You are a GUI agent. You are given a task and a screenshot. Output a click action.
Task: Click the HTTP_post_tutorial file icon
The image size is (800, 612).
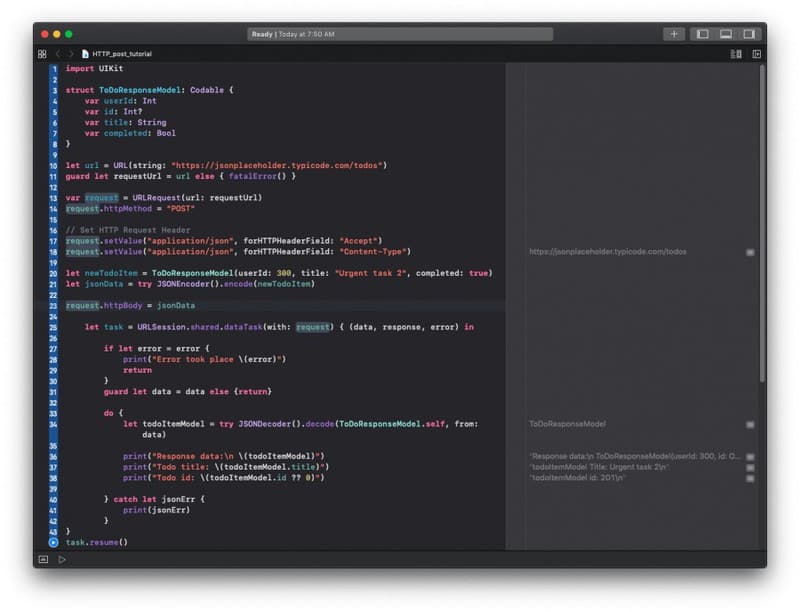click(x=84, y=52)
